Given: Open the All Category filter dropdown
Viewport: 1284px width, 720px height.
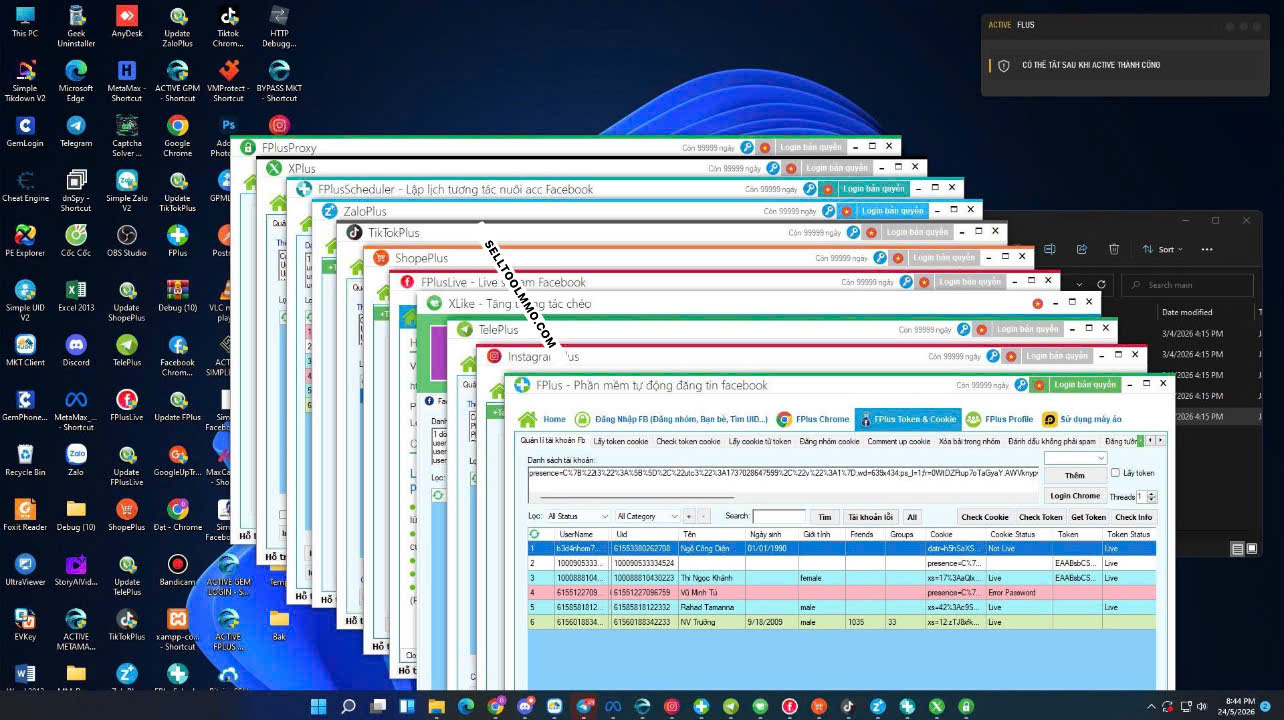Looking at the screenshot, I should [648, 517].
